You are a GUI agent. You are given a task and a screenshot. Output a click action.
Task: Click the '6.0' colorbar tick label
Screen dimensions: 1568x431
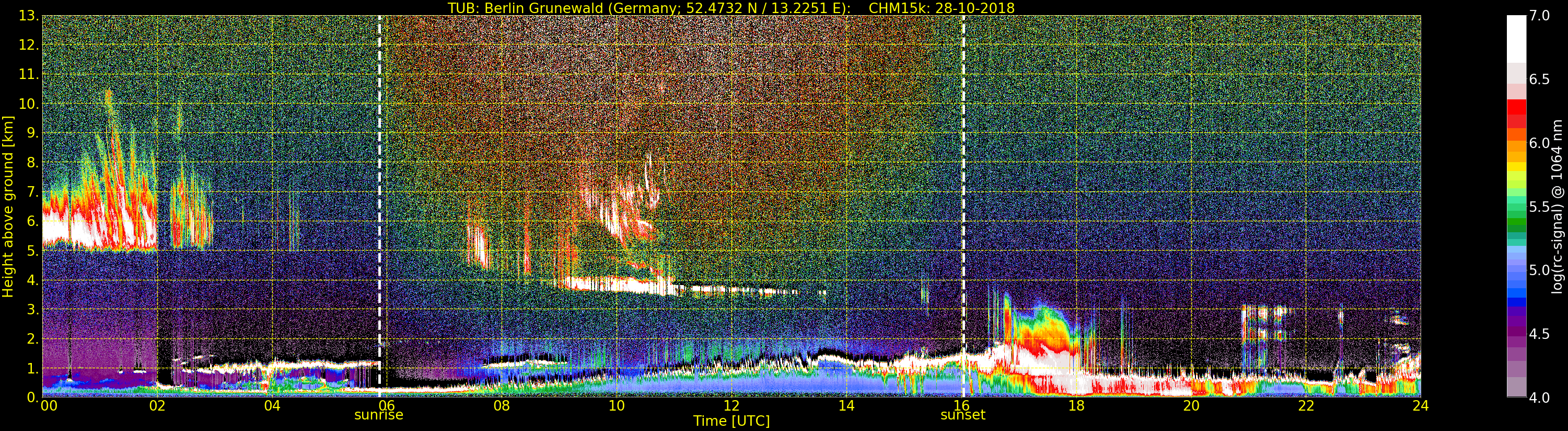pyautogui.click(x=1540, y=143)
